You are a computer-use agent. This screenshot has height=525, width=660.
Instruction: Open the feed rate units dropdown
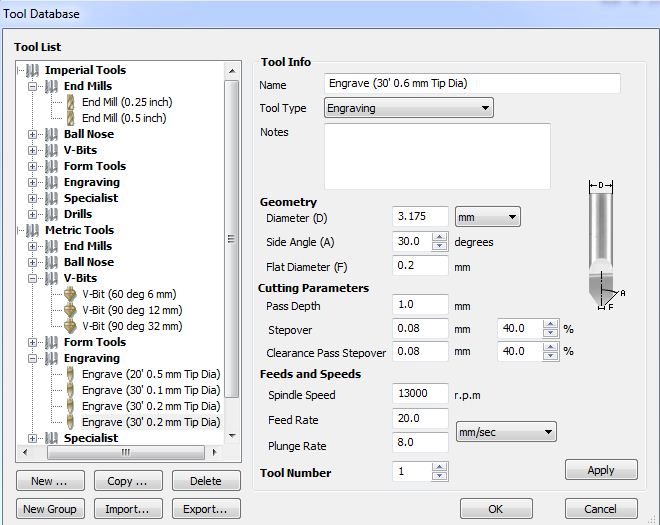(x=506, y=432)
